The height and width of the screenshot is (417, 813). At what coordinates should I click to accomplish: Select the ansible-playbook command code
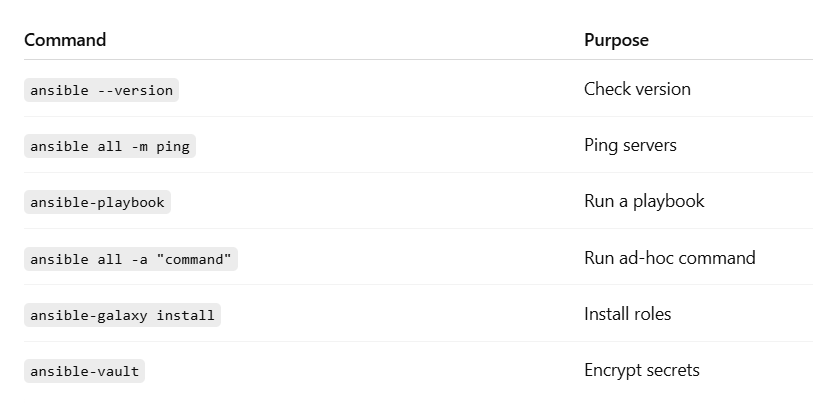97,202
